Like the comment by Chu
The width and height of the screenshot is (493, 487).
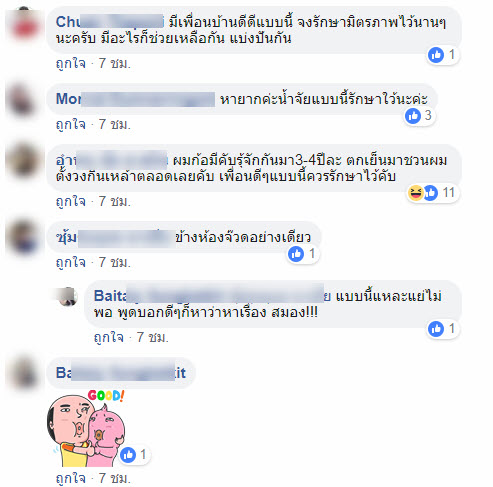tap(71, 63)
